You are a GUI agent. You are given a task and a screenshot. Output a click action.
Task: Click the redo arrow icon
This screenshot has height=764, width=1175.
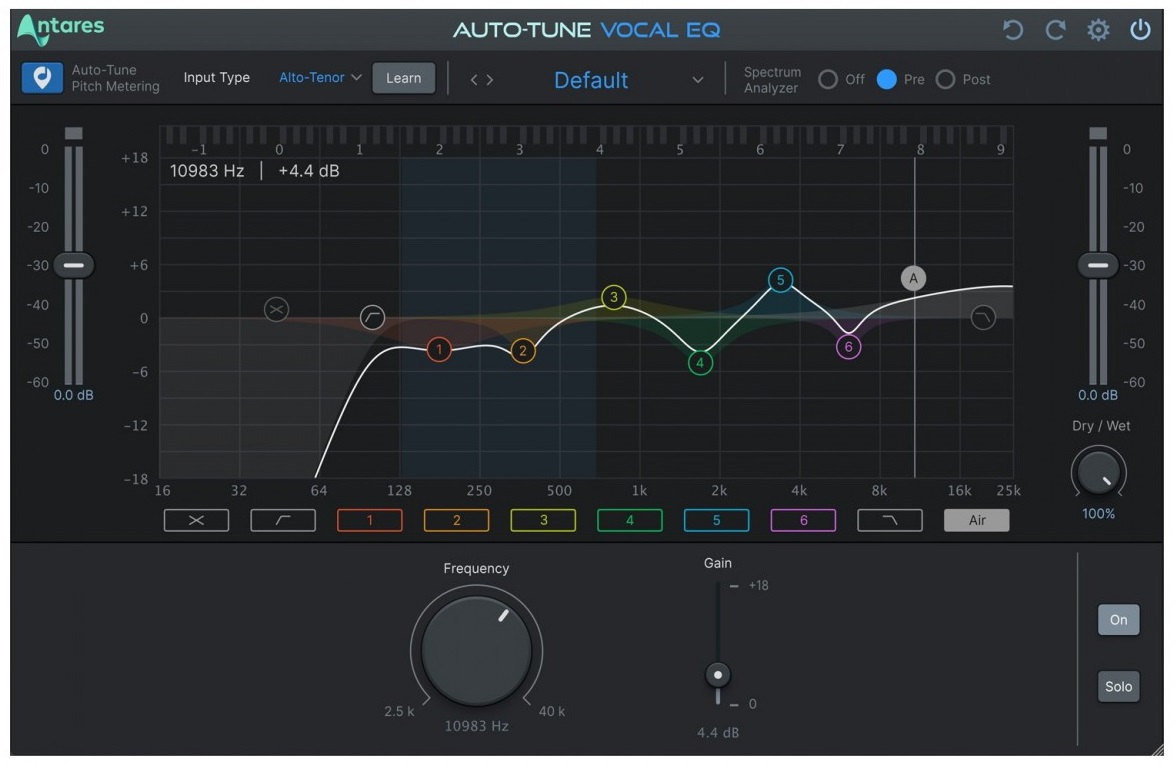(1055, 30)
